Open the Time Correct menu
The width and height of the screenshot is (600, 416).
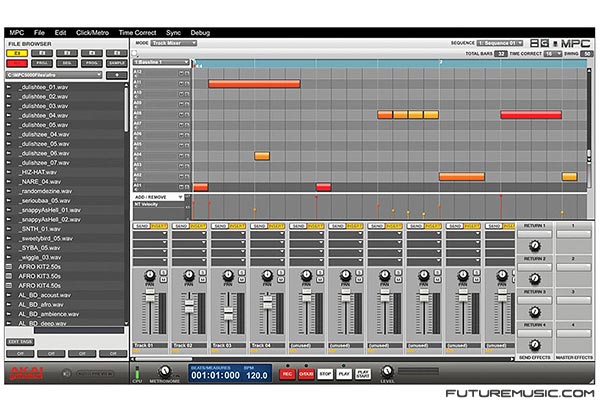(137, 33)
